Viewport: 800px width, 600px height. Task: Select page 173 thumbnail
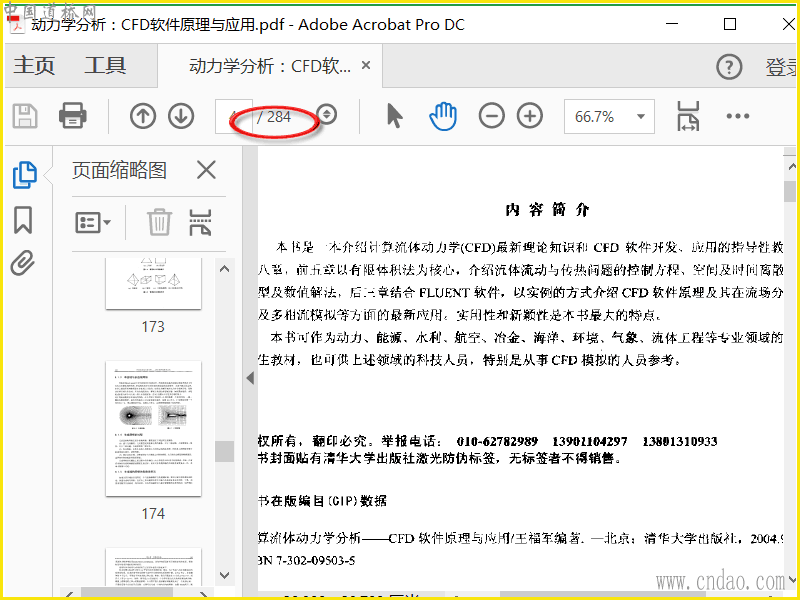point(153,283)
